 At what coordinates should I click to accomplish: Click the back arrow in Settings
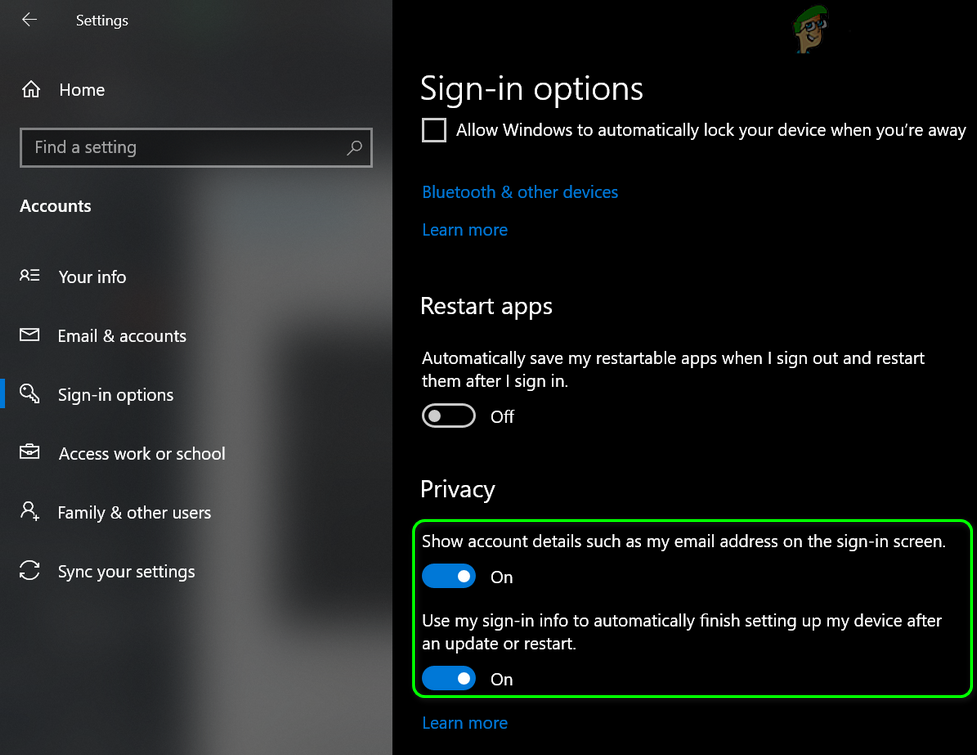click(29, 20)
